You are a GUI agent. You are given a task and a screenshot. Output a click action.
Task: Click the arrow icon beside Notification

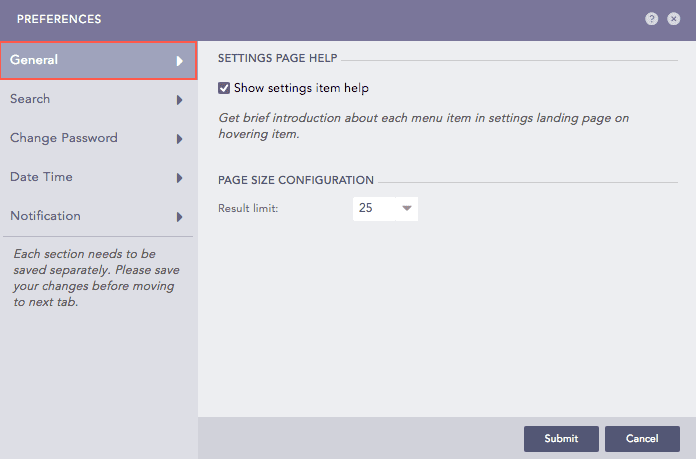180,216
